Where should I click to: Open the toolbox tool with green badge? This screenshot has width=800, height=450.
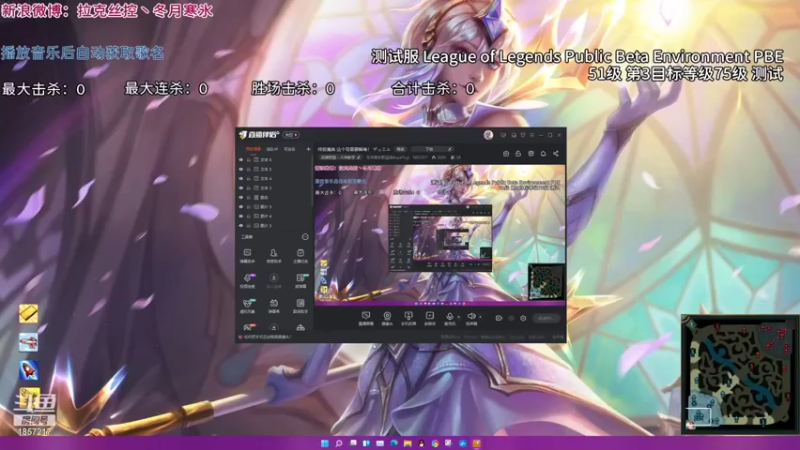301,280
